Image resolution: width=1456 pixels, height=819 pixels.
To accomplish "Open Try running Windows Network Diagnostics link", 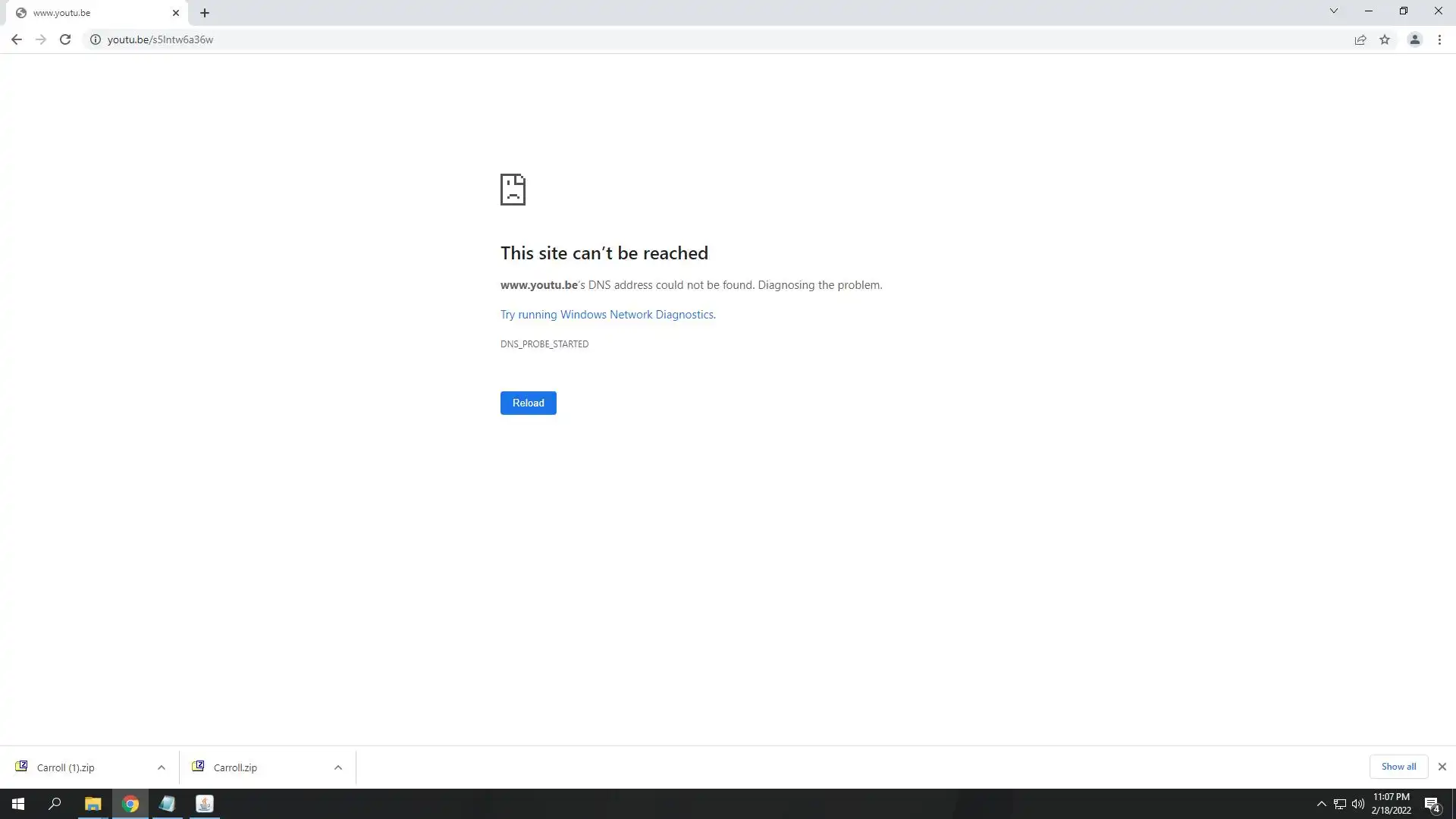I will pos(607,315).
